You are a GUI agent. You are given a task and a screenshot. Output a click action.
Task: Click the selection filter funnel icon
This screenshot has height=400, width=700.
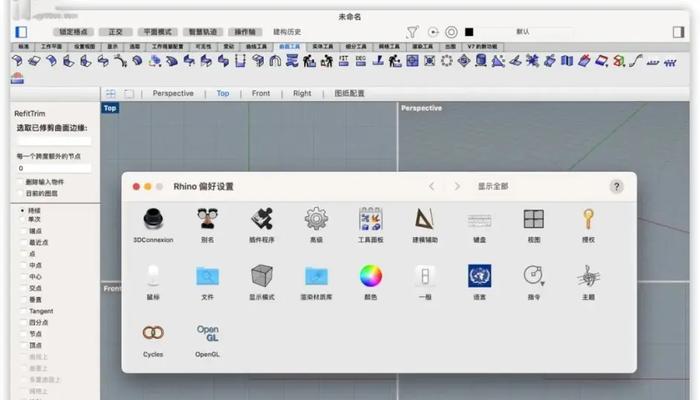(412, 32)
